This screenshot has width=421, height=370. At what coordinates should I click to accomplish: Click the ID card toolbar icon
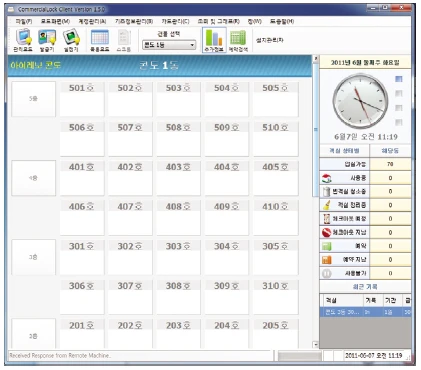point(47,37)
